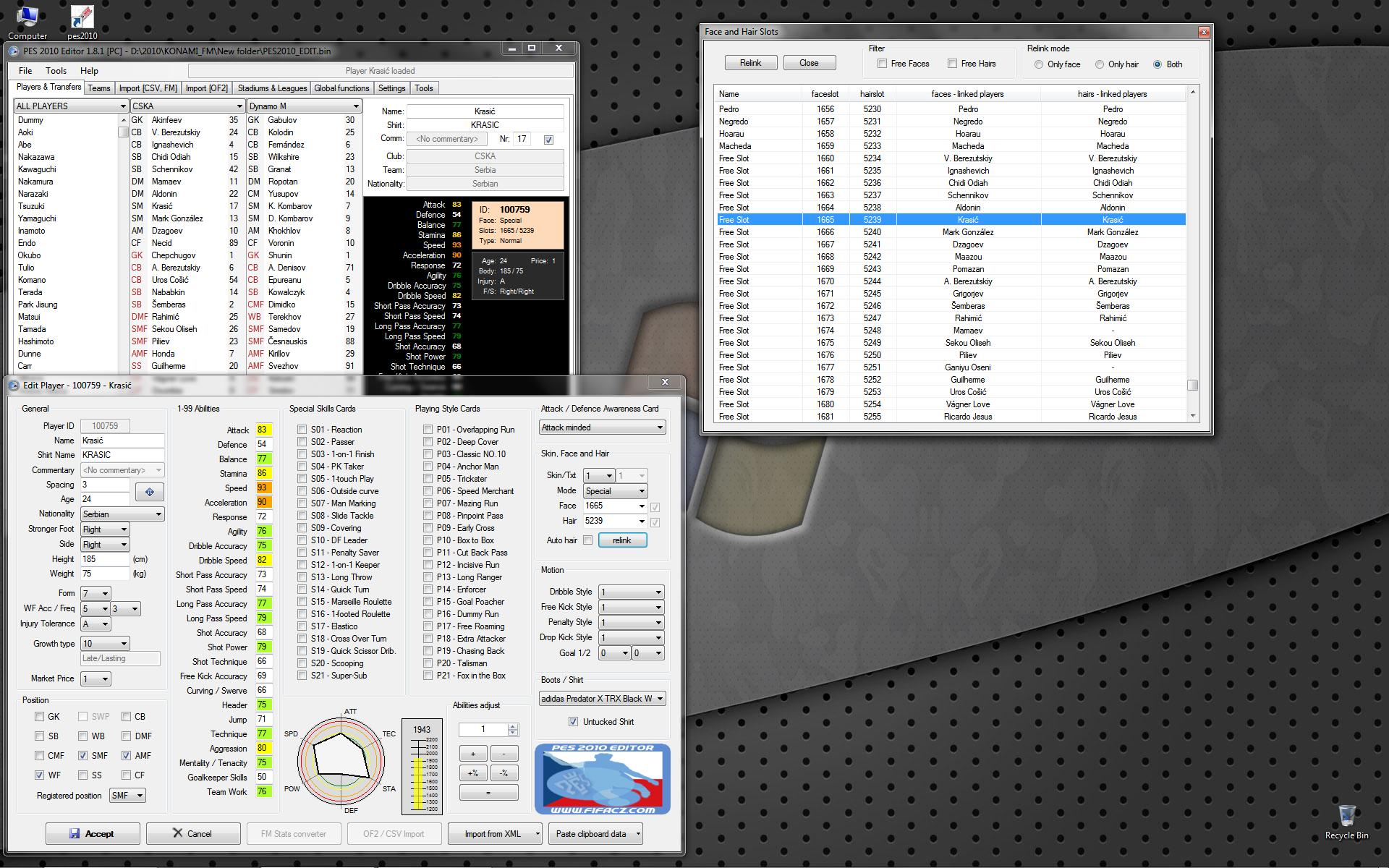This screenshot has width=1389, height=868.
Task: Open the Tools menu
Action: pos(56,71)
